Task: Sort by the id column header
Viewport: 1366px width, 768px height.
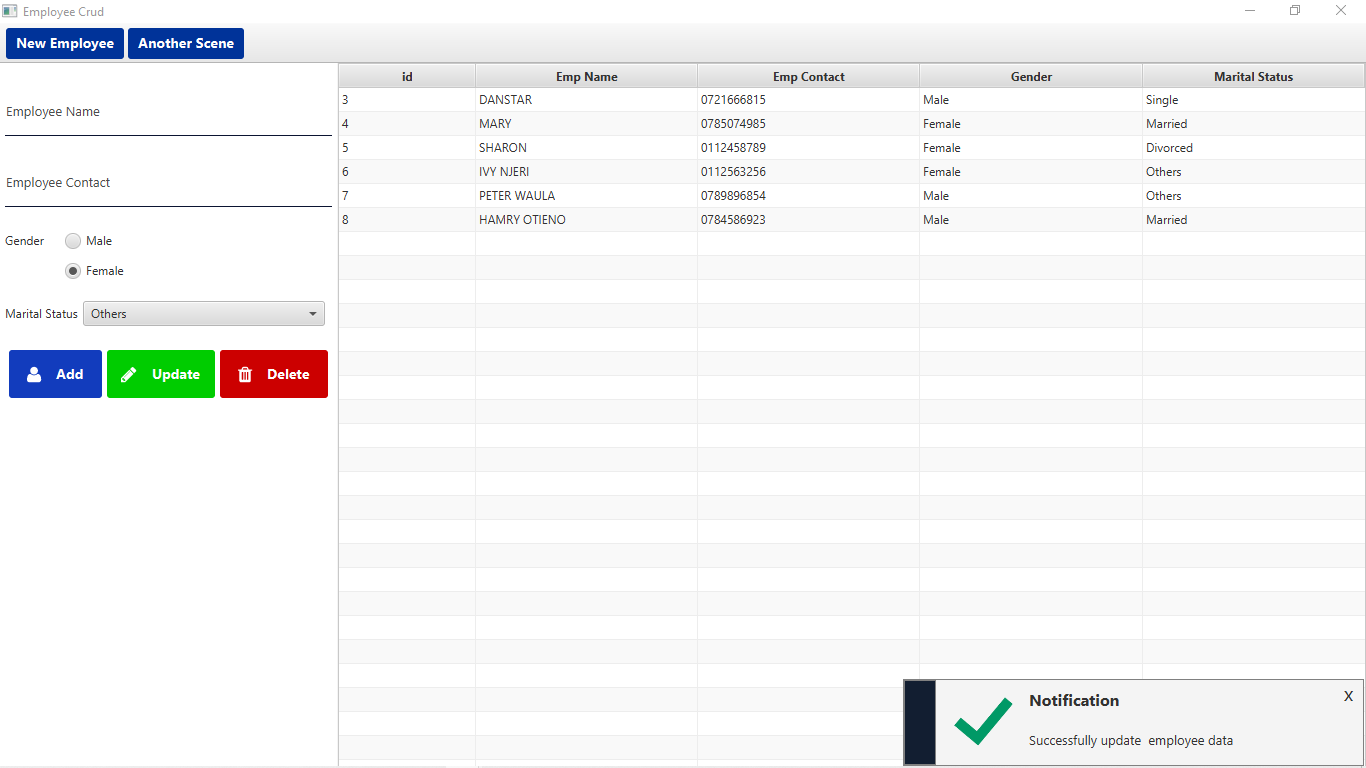Action: [407, 76]
